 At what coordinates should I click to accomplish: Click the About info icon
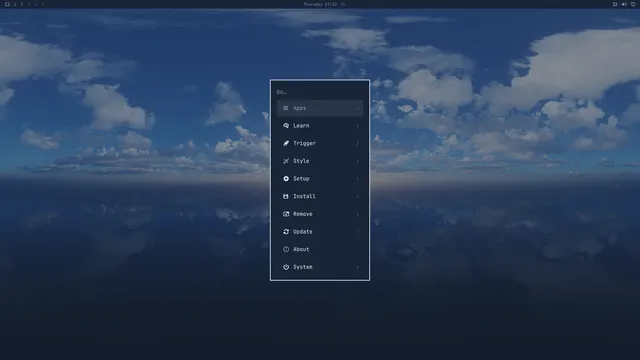coord(286,249)
